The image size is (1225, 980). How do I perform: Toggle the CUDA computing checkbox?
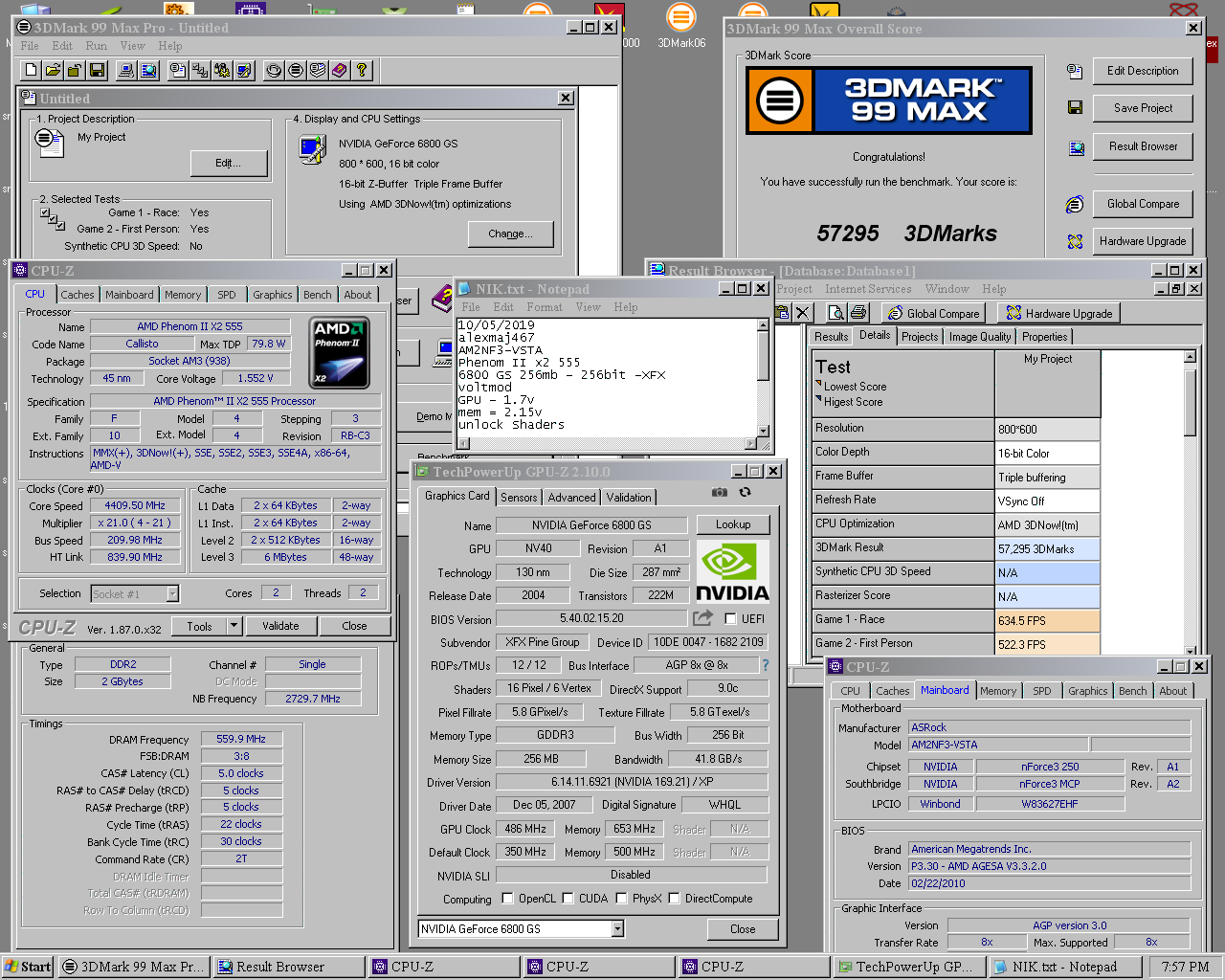568,898
